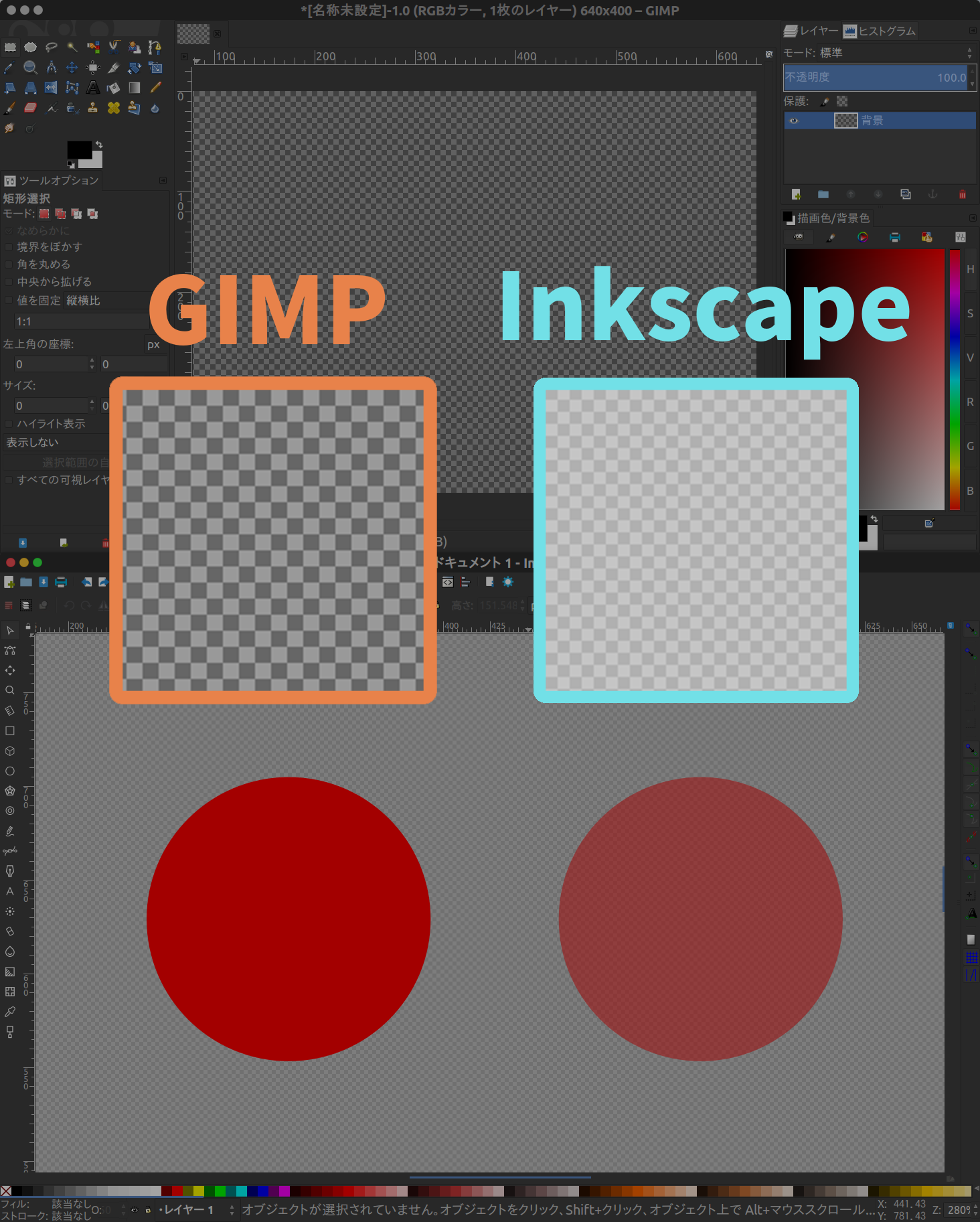Toggle the lock pixels brush icon beside 保護
Screen dimensions: 980x1222
tap(825, 101)
